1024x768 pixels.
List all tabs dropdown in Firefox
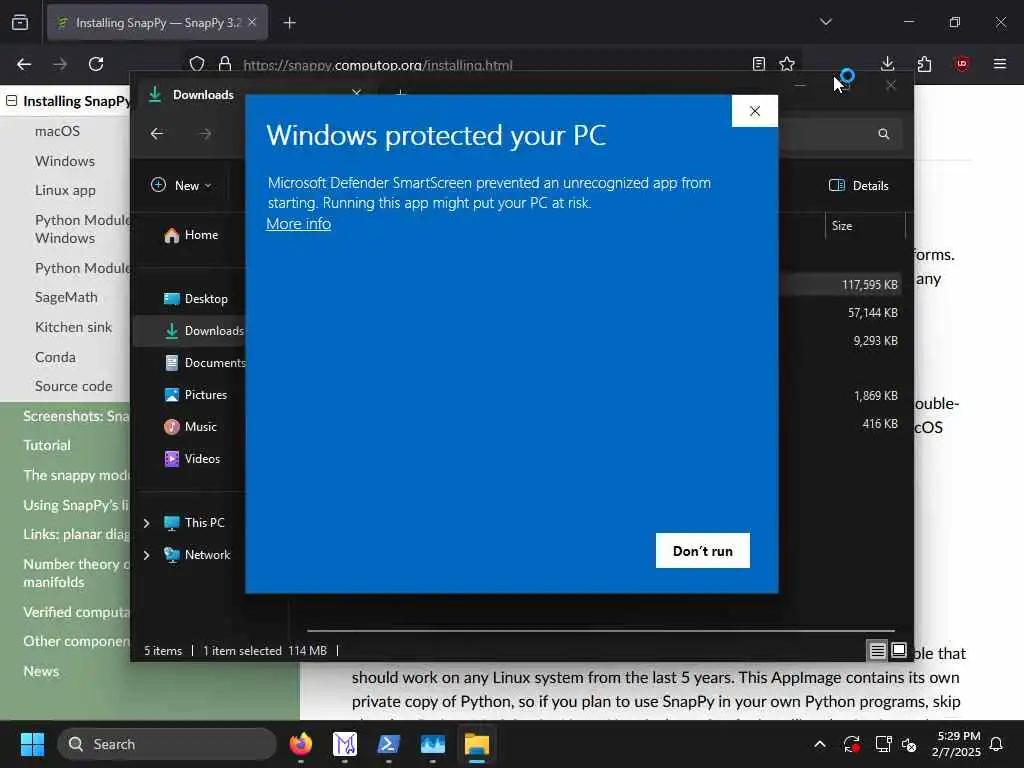(825, 22)
